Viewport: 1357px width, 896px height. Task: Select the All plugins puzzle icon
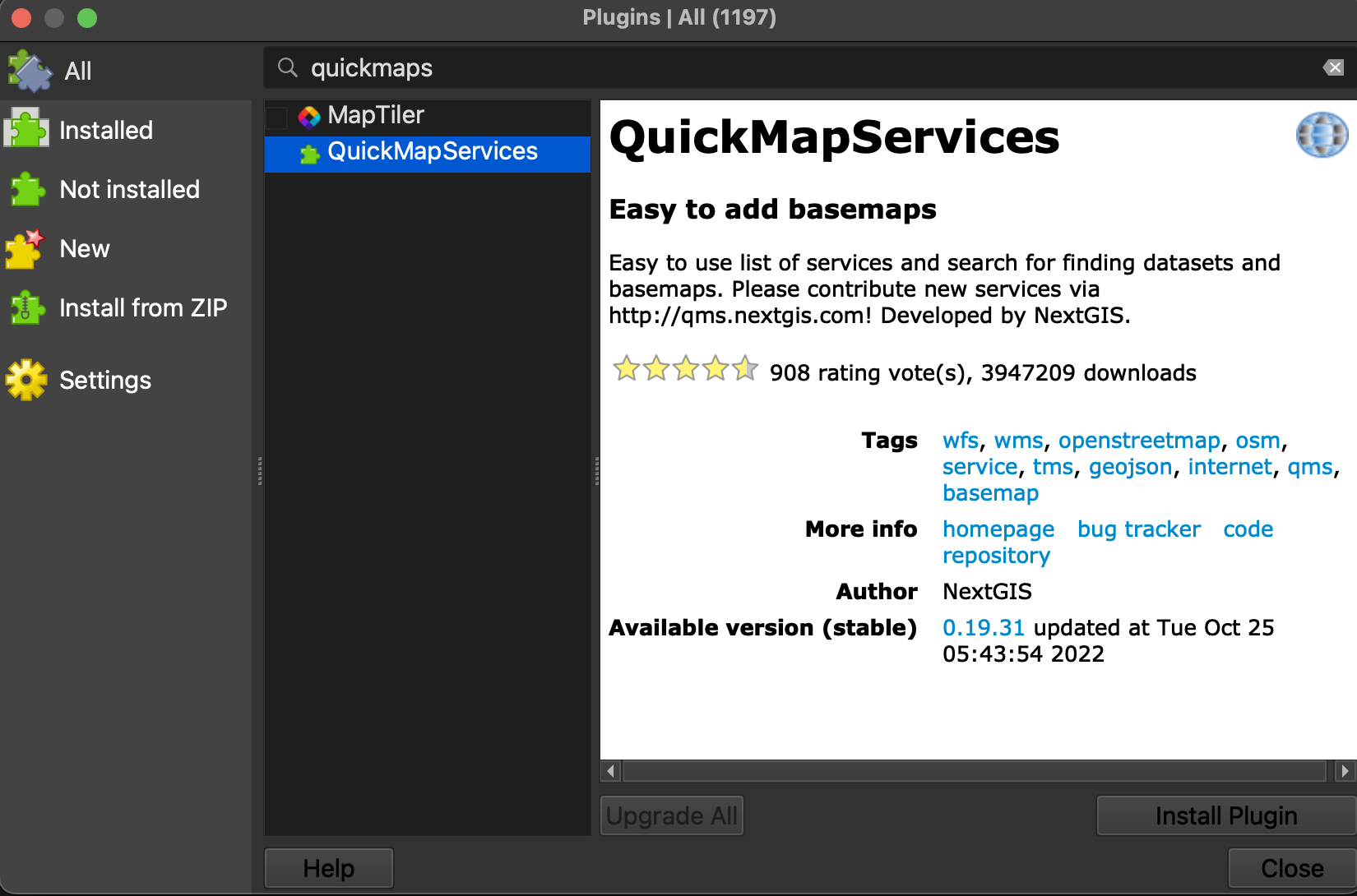coord(27,71)
